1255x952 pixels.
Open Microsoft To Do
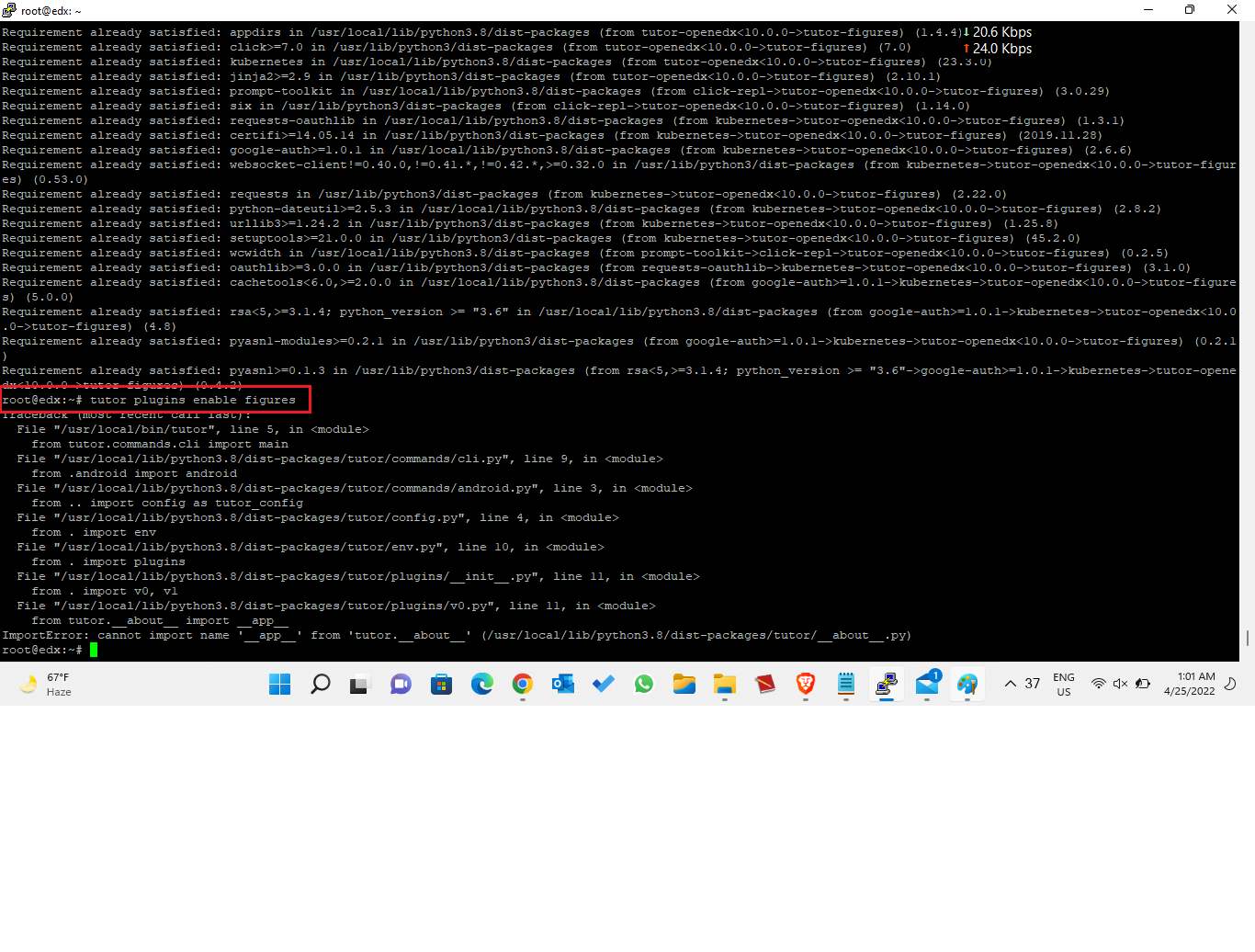pos(603,684)
